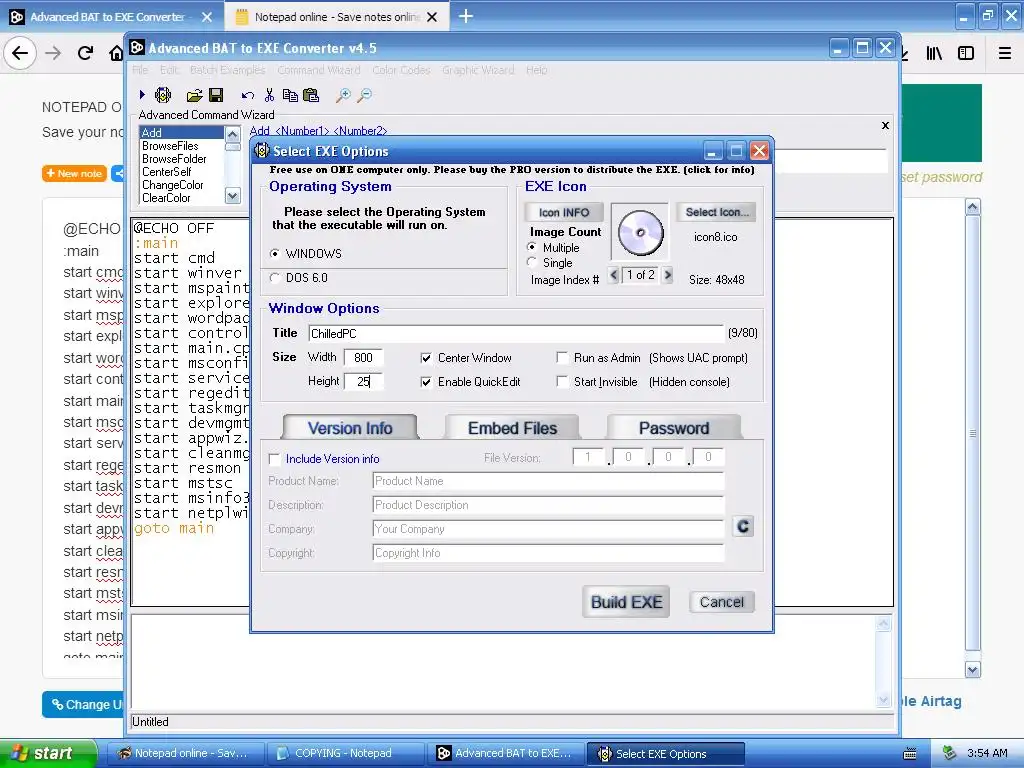Image resolution: width=1024 pixels, height=768 pixels.
Task: Toggle the browser sidebar icon
Action: [x=966, y=53]
